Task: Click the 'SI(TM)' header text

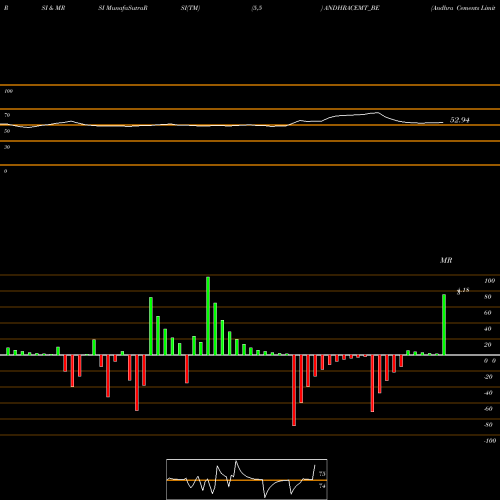Action: [190, 8]
